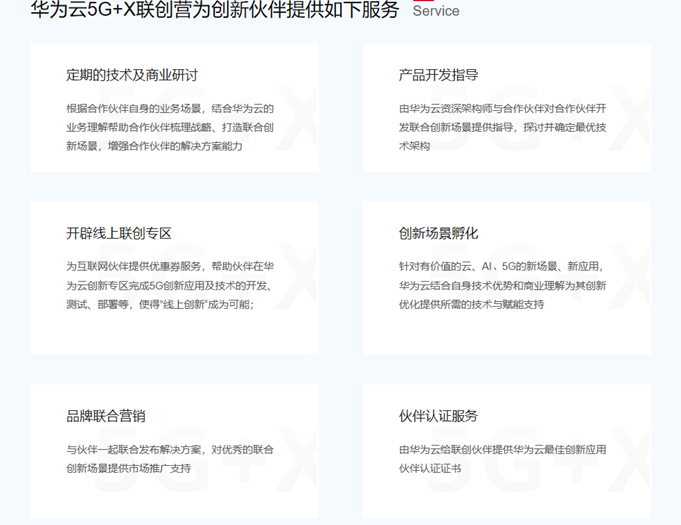The width and height of the screenshot is (681, 525).
Task: Click the description under 创新场景孵化
Action: (502, 285)
